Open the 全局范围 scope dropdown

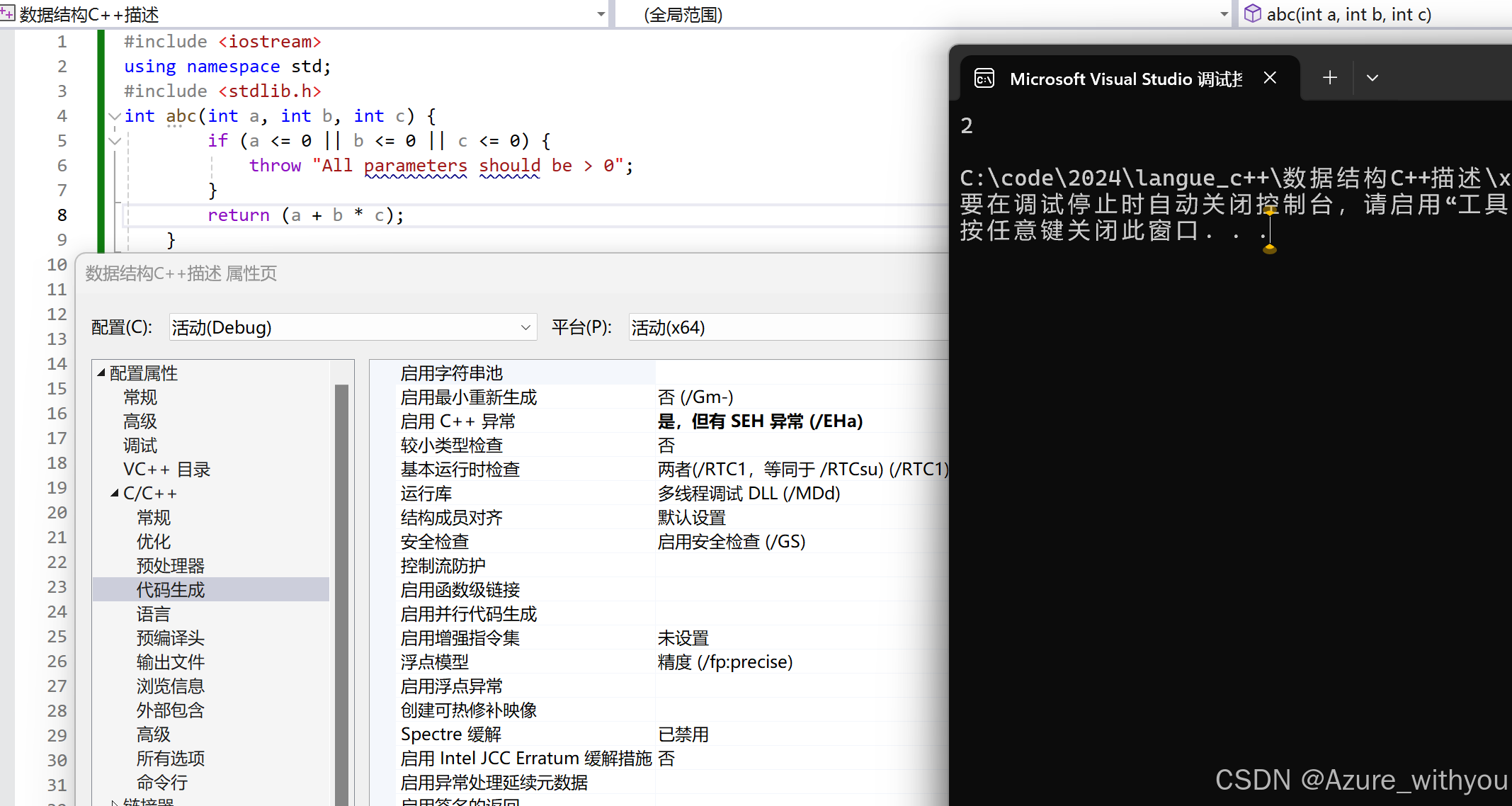click(1223, 14)
